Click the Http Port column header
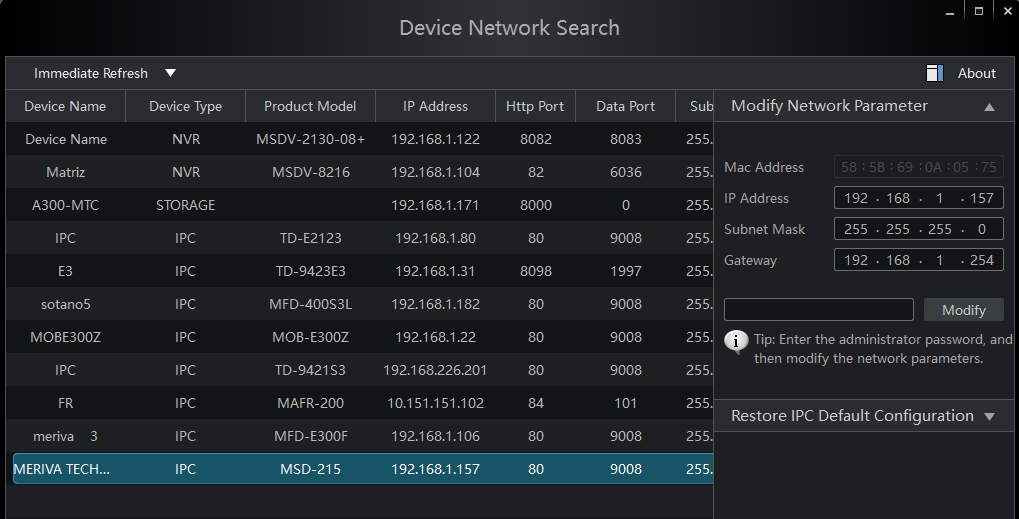The image size is (1019, 519). 535,106
